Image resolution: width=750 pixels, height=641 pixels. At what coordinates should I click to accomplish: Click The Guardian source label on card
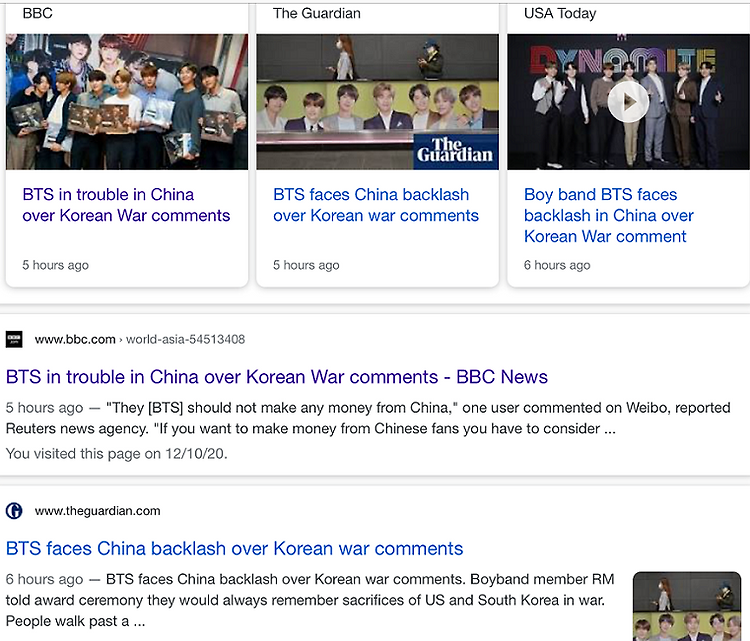tap(317, 13)
